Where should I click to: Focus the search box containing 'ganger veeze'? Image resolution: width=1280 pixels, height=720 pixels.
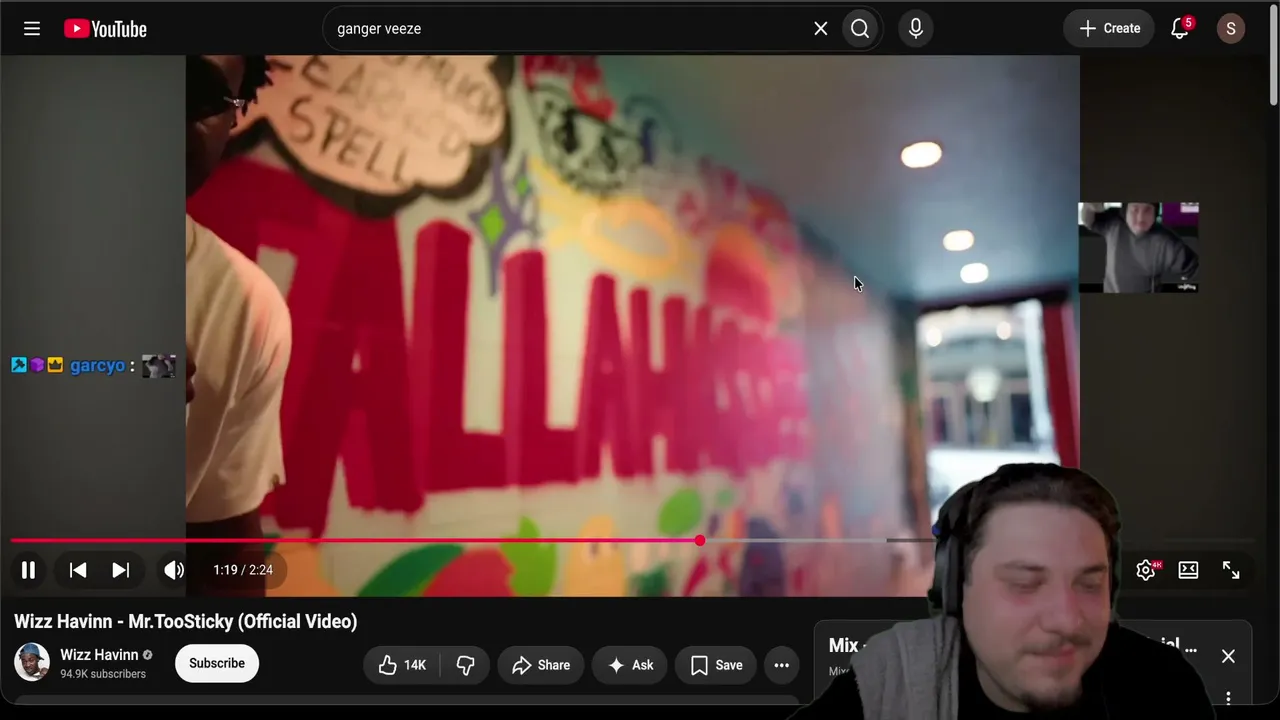pos(570,29)
